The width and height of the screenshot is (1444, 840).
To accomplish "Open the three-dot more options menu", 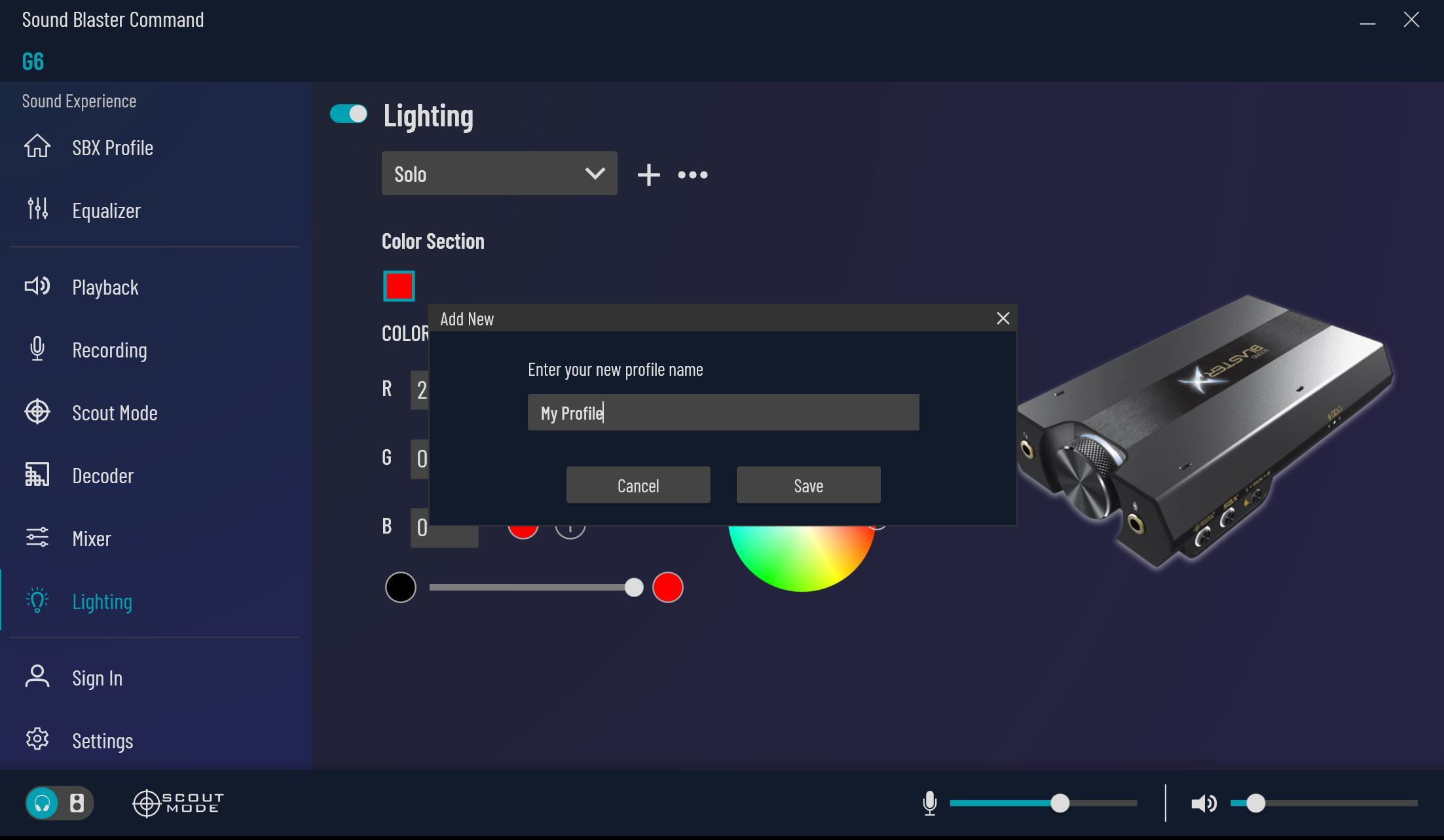I will pos(693,175).
